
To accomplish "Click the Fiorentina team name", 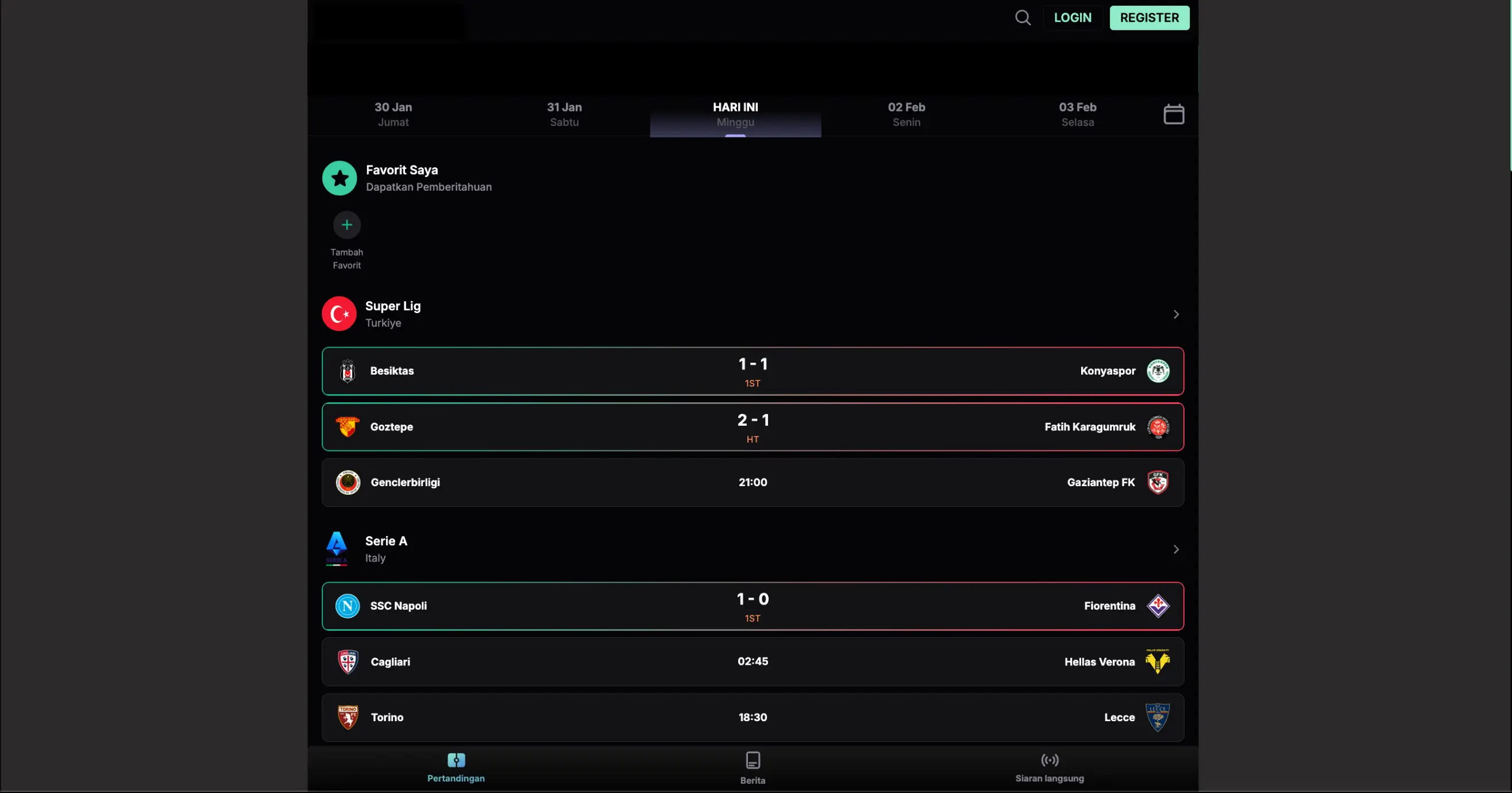I will tap(1109, 606).
